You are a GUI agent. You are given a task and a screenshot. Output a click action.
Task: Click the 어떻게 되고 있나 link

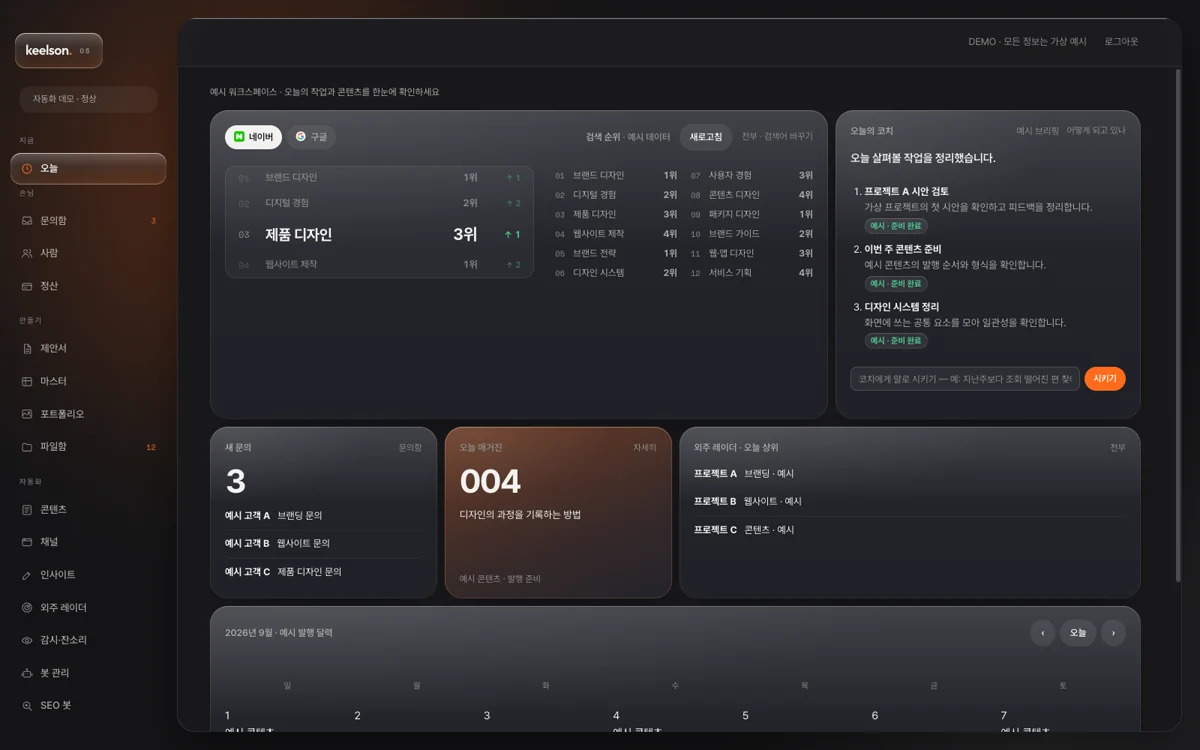pyautogui.click(x=1096, y=131)
